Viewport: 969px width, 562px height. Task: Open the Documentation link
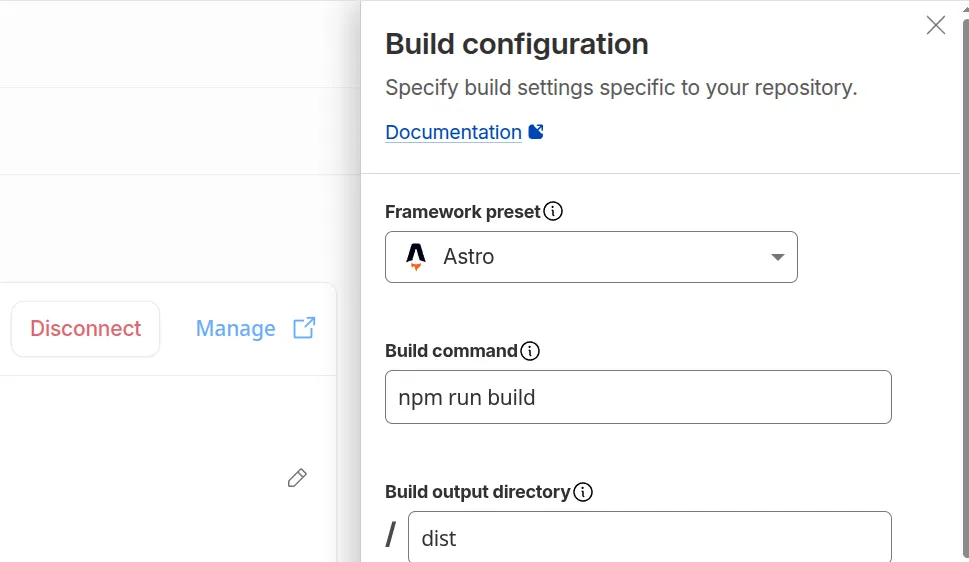point(453,132)
